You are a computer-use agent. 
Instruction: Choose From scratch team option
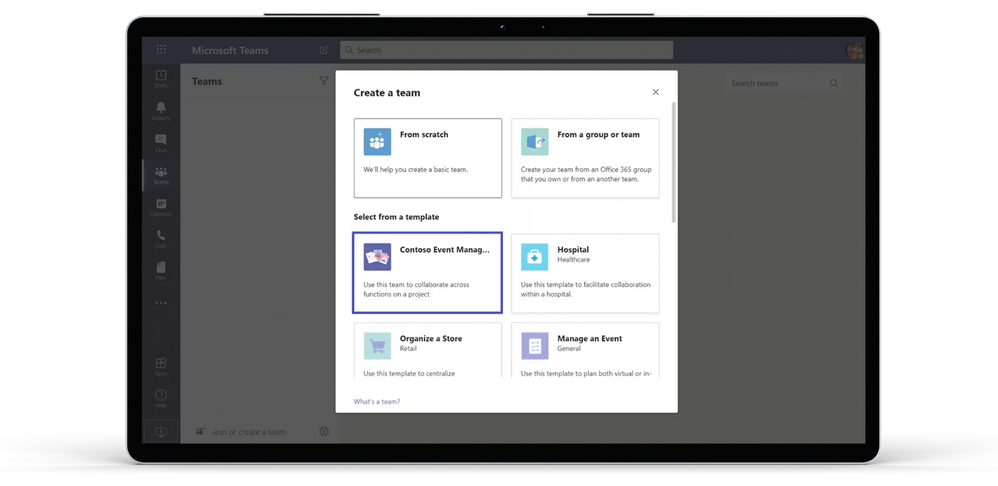coord(428,158)
